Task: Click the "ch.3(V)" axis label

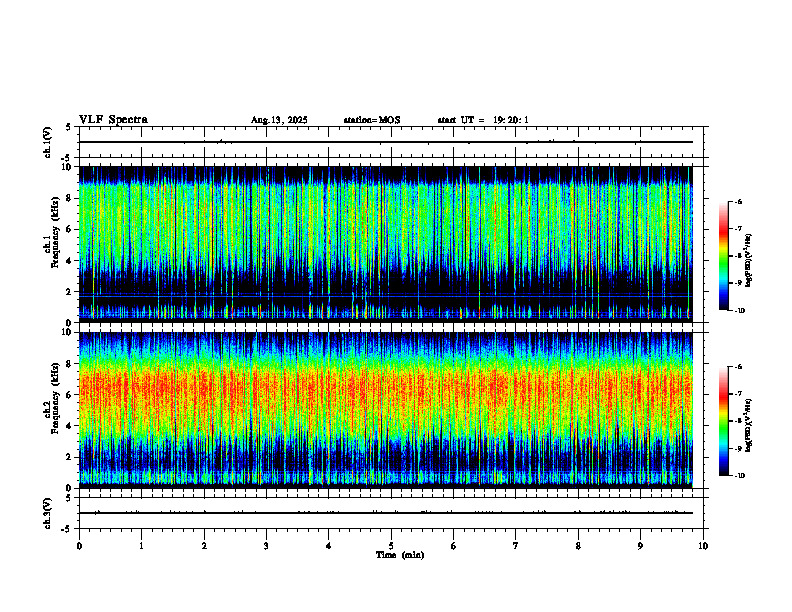Action: [48, 513]
